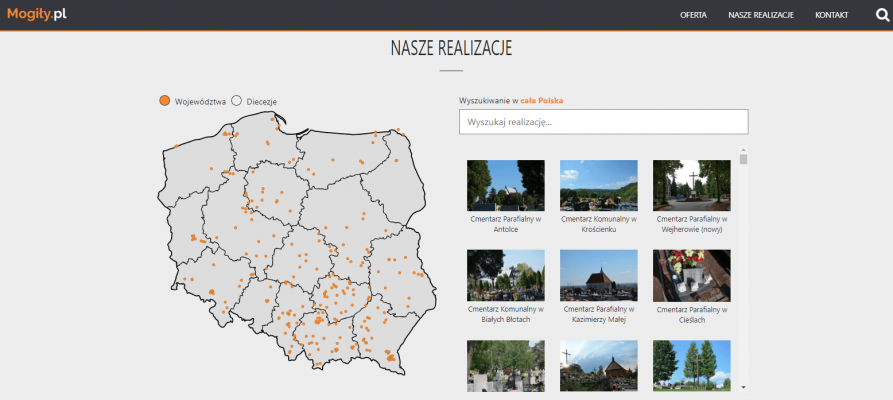Click the results list scrollbar thumb
893x400 pixels.
[x=743, y=160]
